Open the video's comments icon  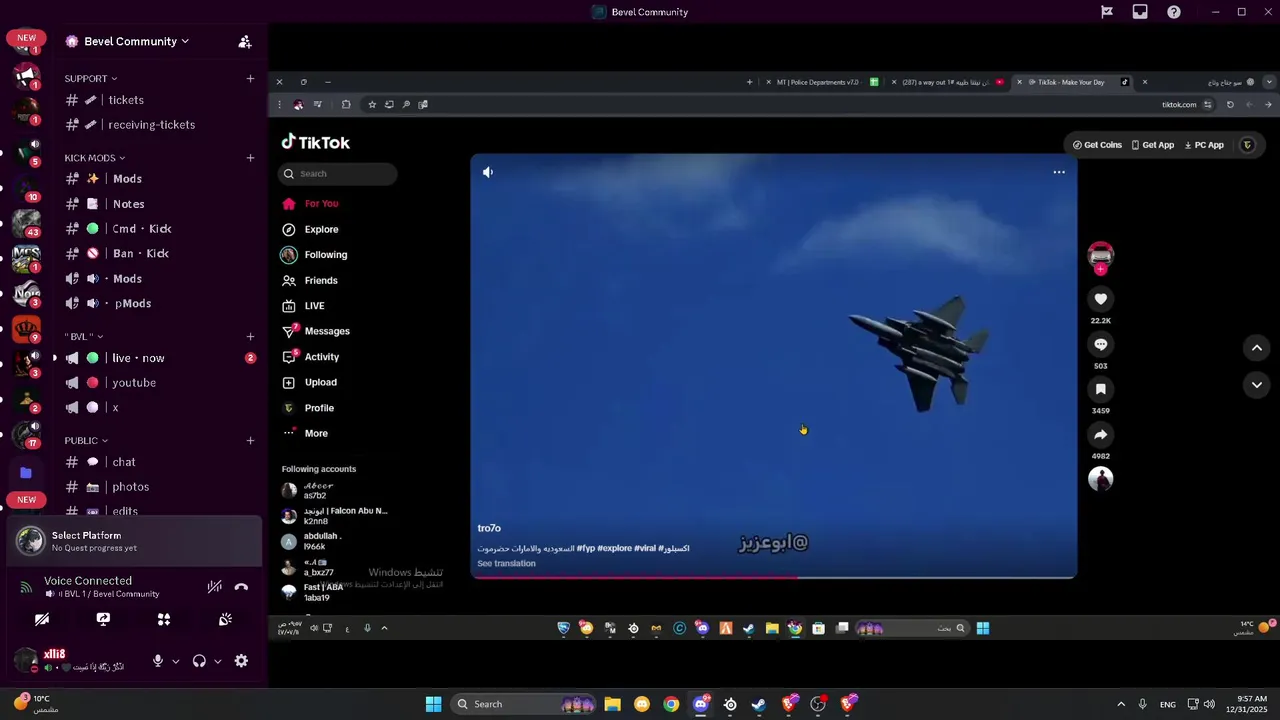click(1101, 344)
